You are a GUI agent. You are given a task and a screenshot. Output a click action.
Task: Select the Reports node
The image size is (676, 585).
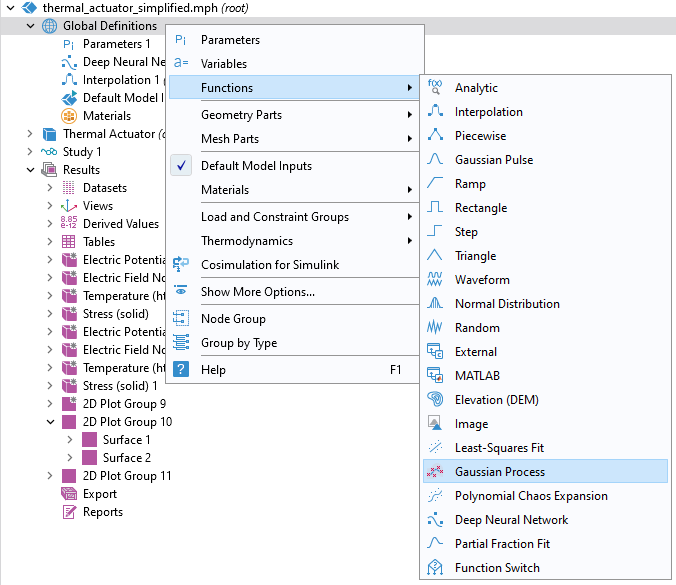(103, 512)
